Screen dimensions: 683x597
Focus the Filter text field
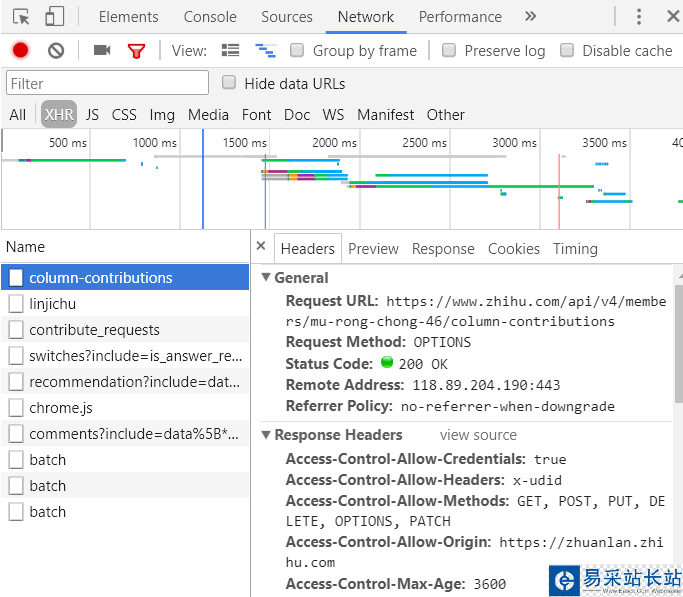(108, 83)
